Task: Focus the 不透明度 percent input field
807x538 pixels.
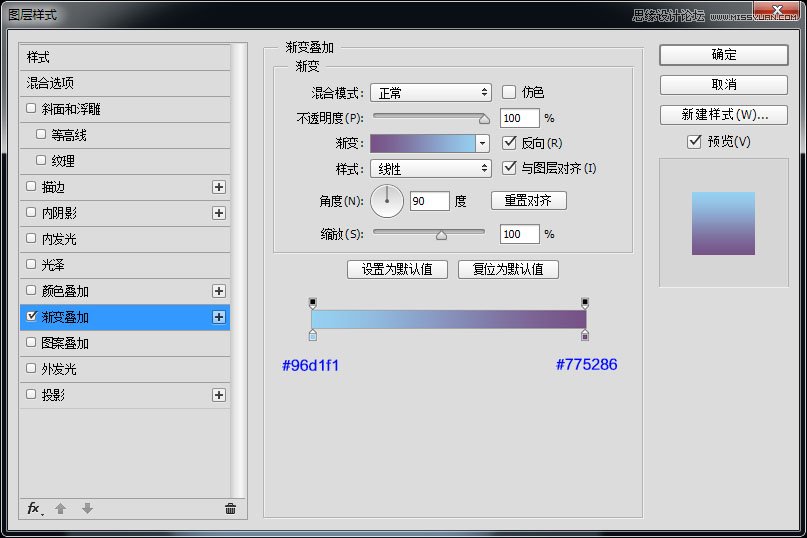Action: coord(520,118)
